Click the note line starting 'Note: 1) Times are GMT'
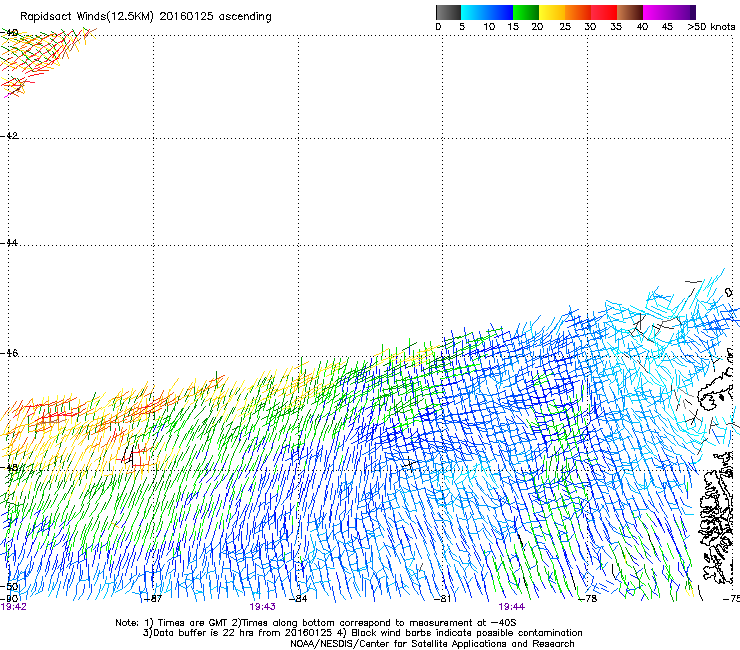Screen dimensions: 740x650 pos(316,623)
